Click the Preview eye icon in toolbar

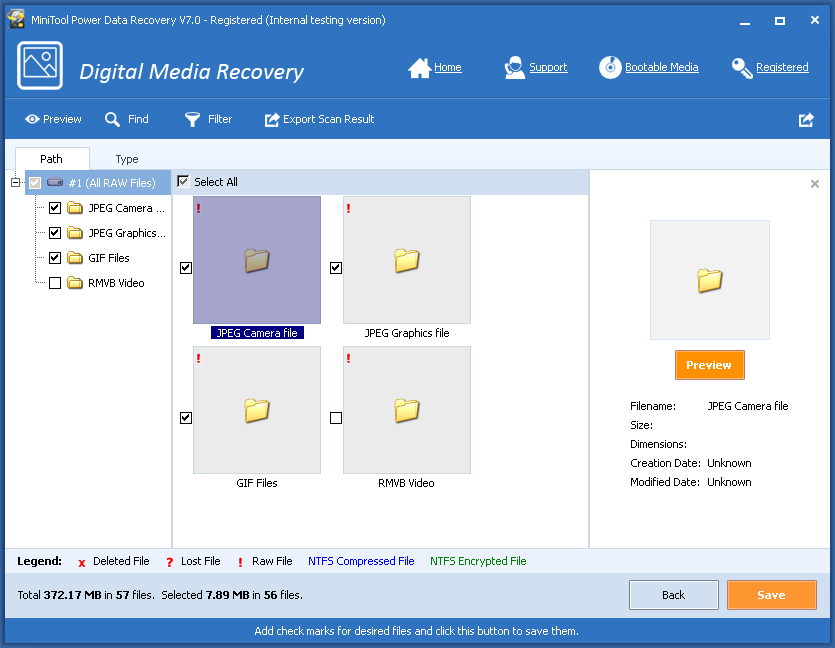tap(32, 119)
